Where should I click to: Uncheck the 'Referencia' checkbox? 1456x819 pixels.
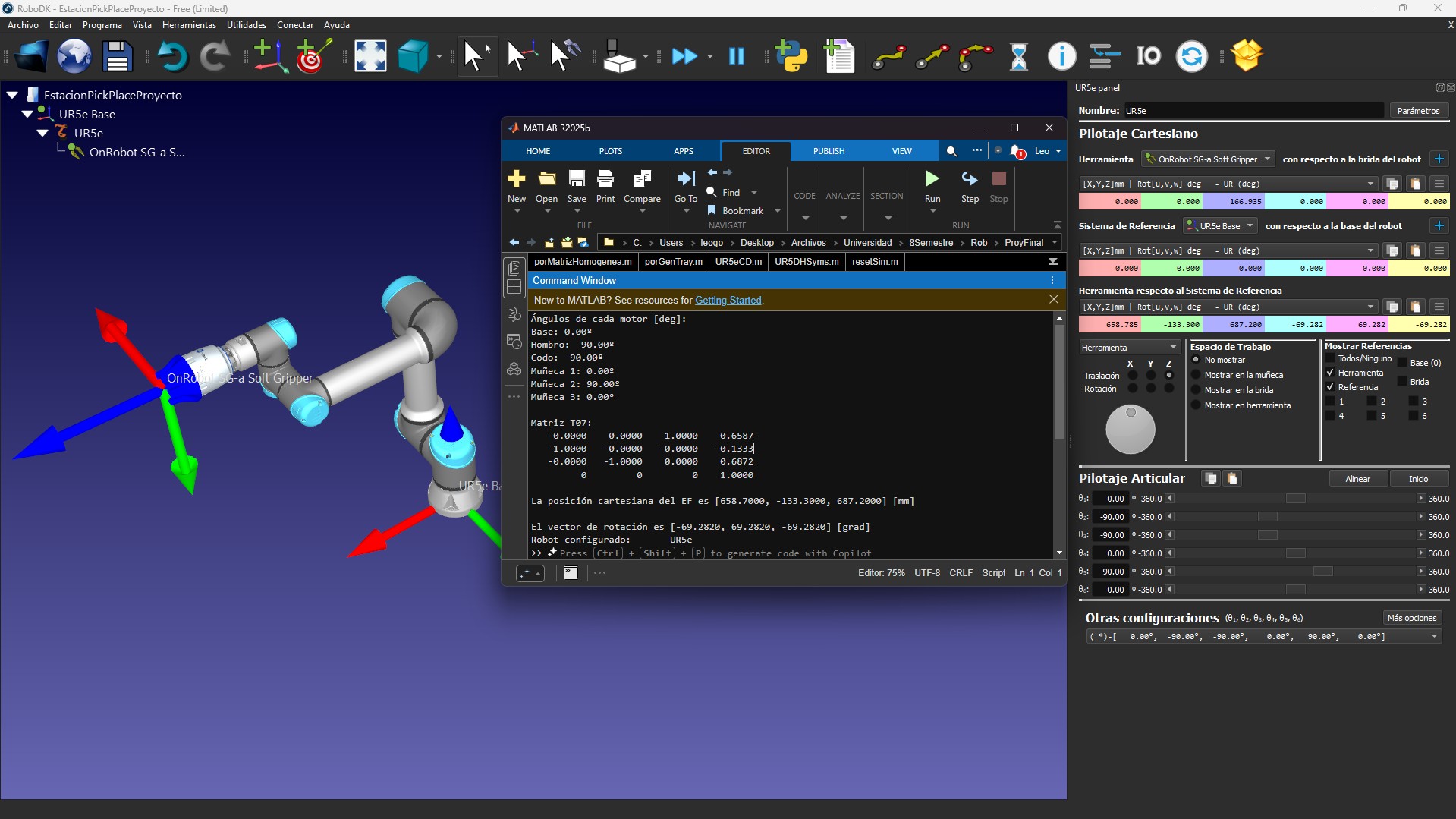point(1330,387)
